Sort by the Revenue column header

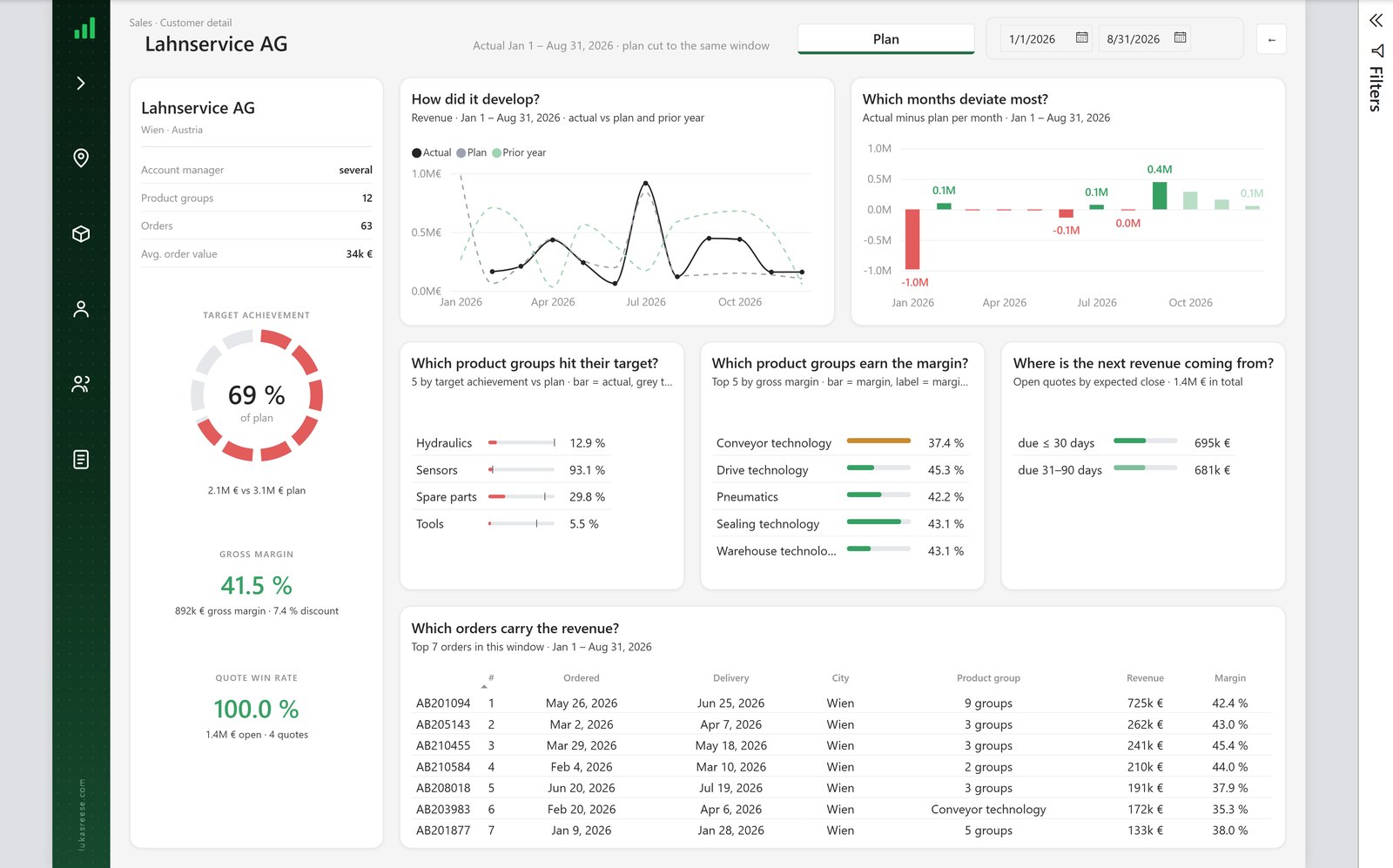coord(1145,678)
